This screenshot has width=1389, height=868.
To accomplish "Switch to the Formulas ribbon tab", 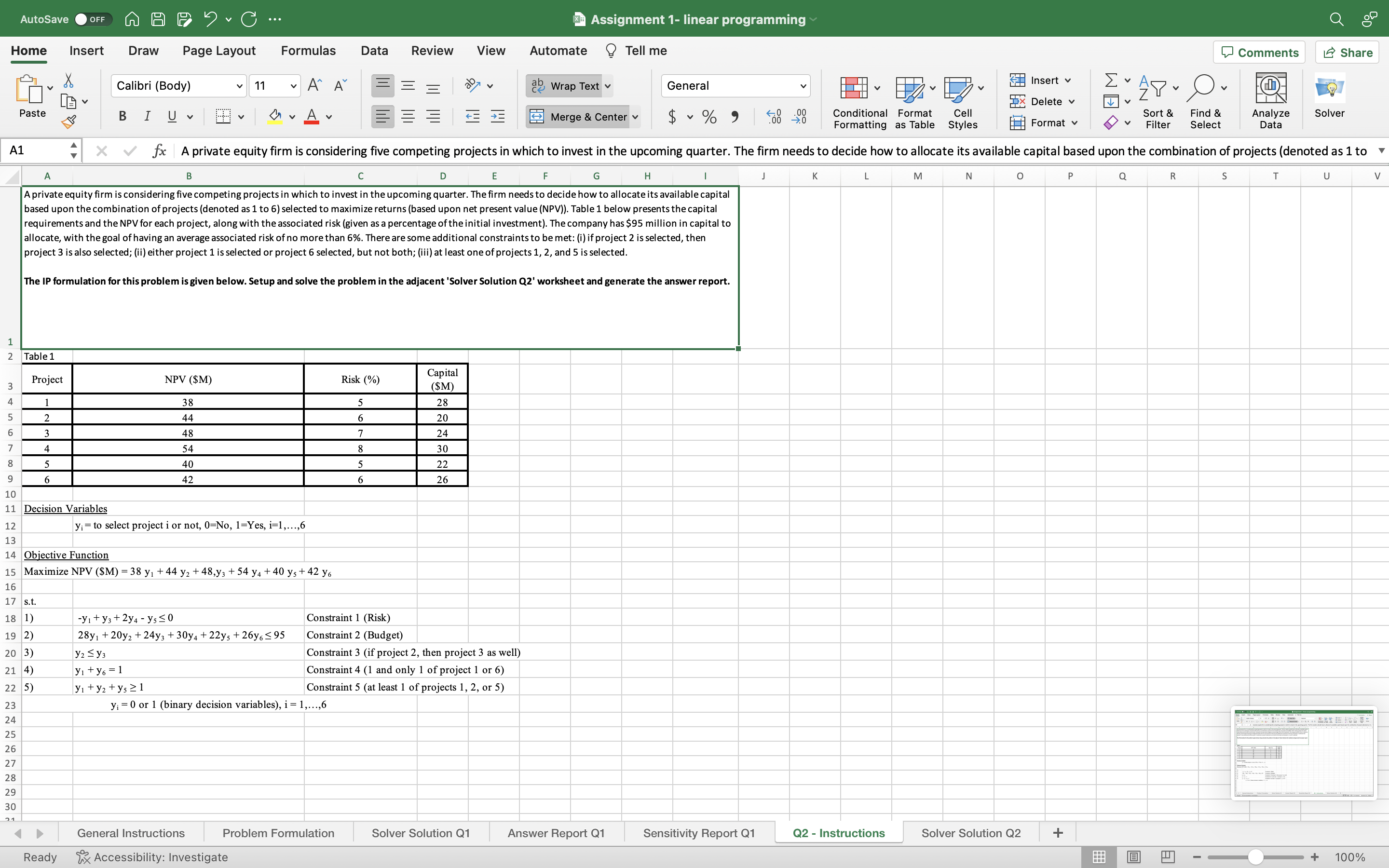I will tap(308, 51).
